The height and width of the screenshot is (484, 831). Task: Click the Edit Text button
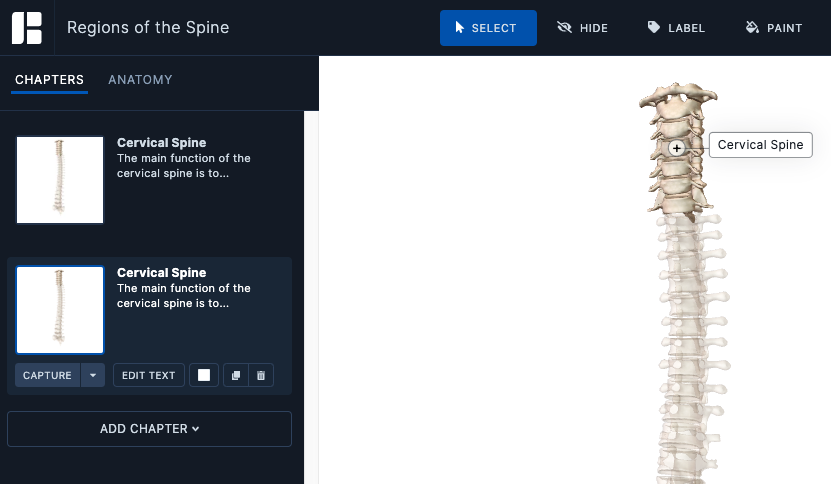point(148,375)
